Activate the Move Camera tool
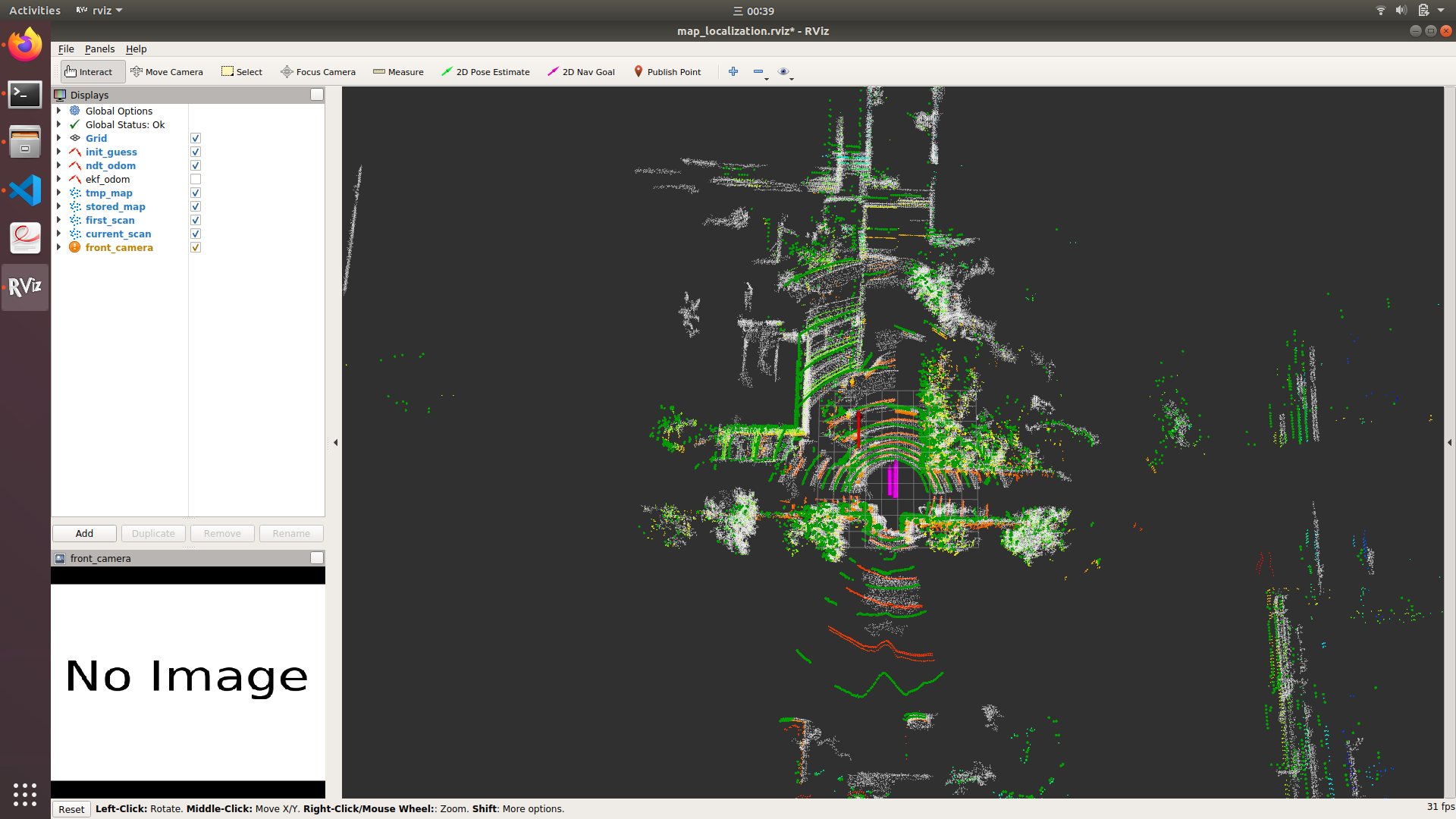The height and width of the screenshot is (819, 1456). [167, 71]
